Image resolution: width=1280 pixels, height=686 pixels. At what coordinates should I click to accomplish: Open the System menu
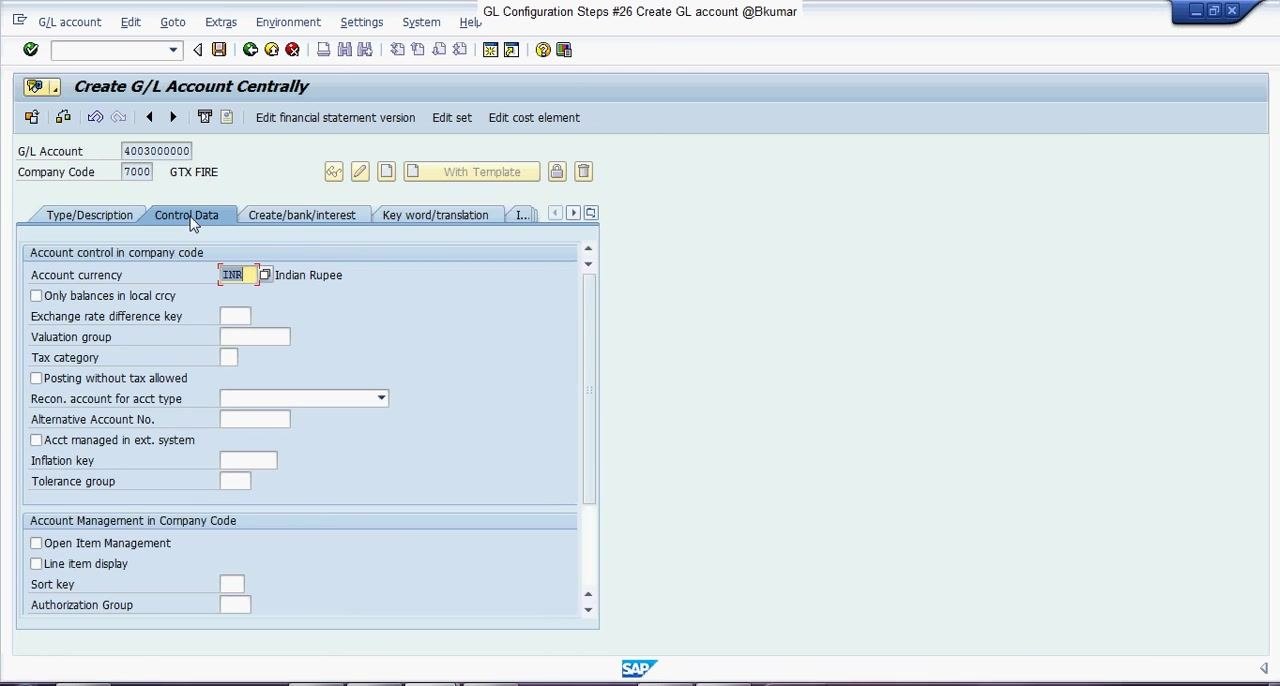pyautogui.click(x=421, y=22)
